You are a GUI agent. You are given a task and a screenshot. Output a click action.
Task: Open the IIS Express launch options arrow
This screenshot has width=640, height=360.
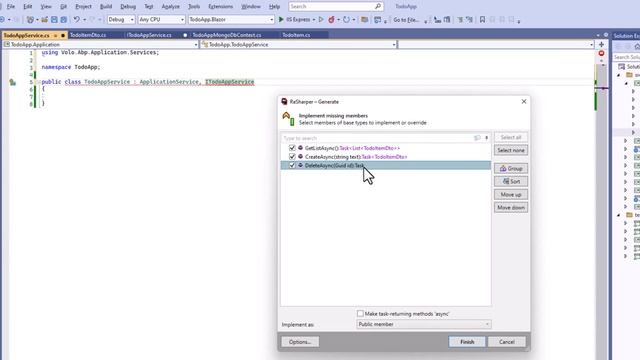[x=313, y=19]
